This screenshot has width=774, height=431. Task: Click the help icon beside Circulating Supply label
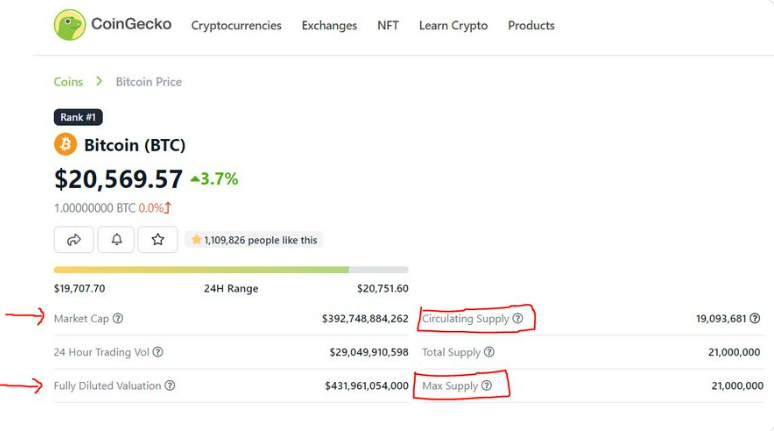point(517,318)
